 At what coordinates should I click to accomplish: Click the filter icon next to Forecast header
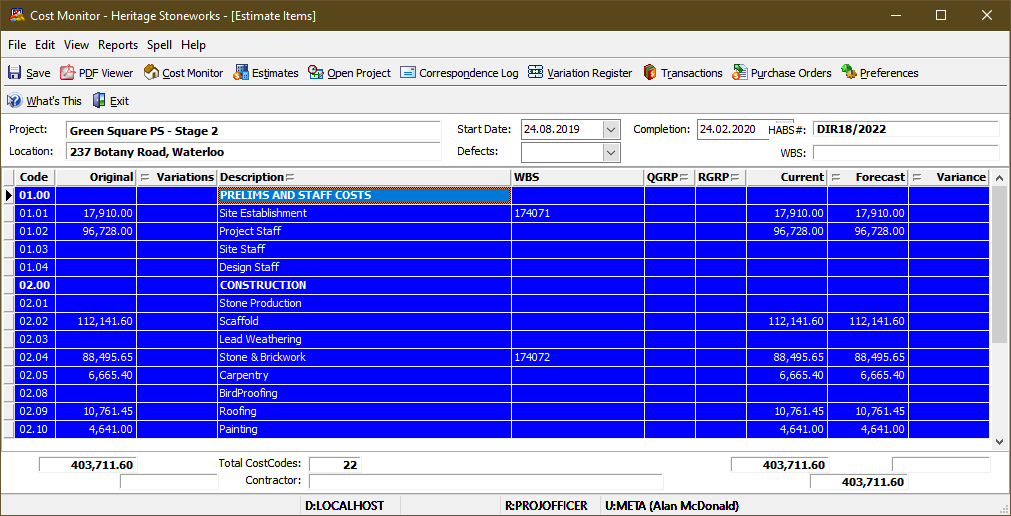(x=835, y=177)
